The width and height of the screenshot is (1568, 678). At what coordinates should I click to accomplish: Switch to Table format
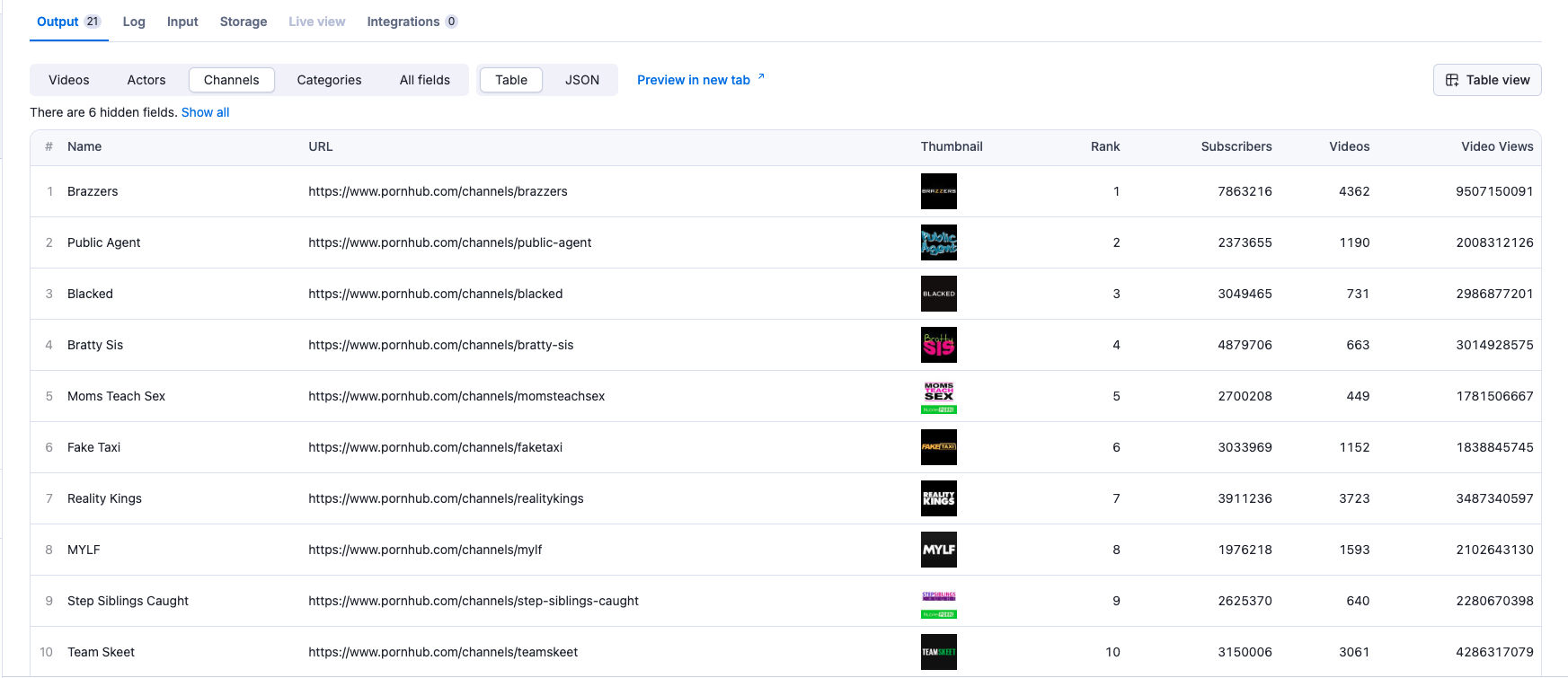pyautogui.click(x=511, y=80)
